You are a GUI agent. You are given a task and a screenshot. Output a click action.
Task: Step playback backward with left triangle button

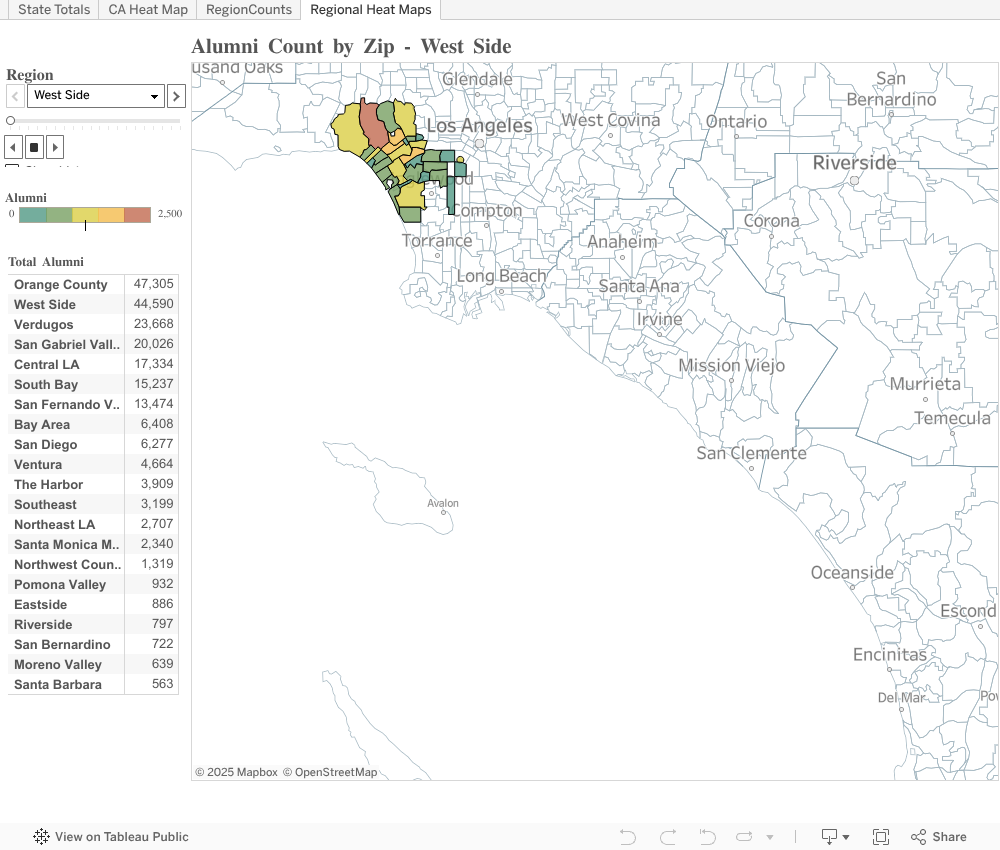coord(13,147)
